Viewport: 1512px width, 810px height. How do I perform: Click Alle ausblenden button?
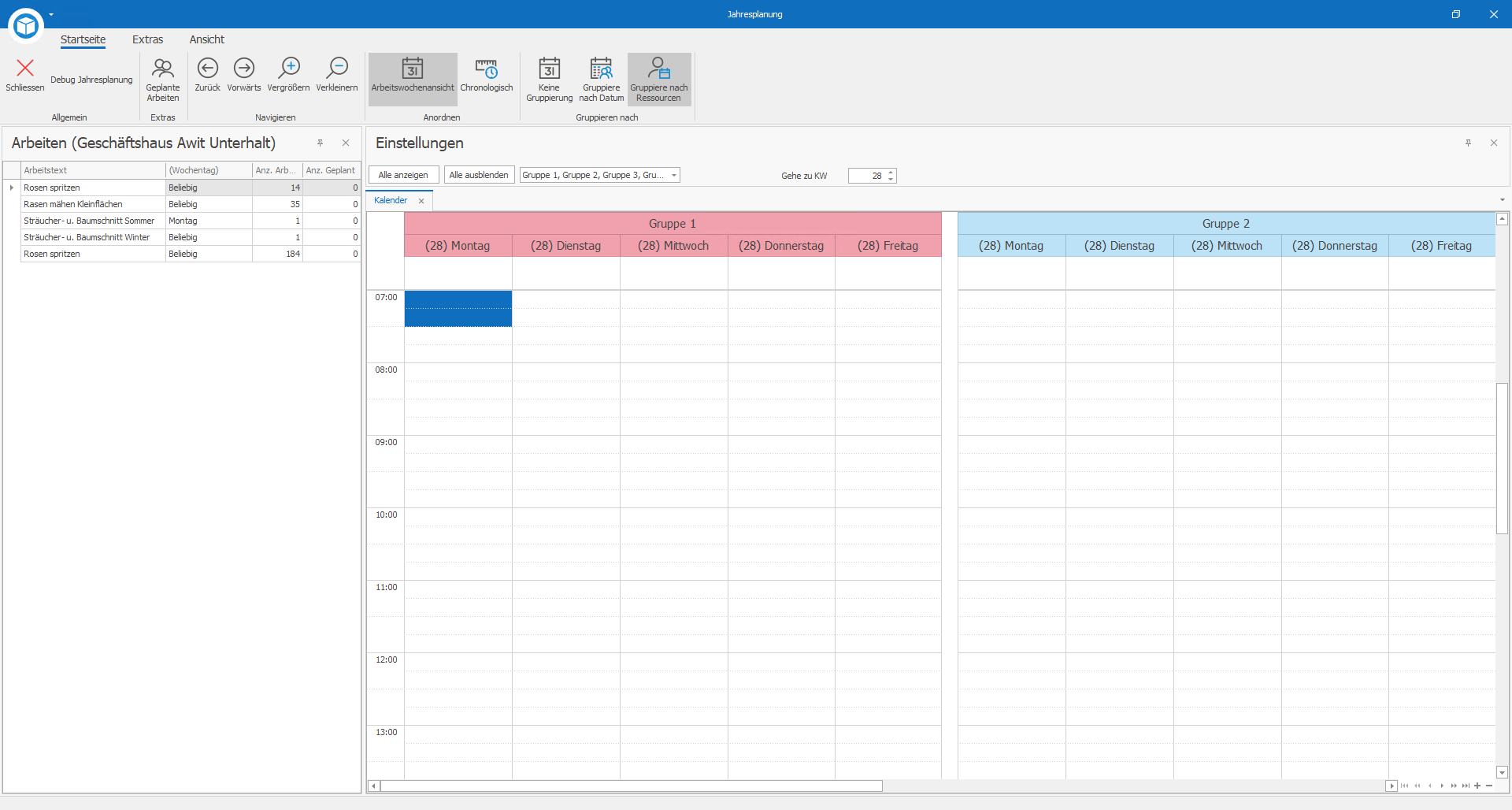click(x=479, y=175)
